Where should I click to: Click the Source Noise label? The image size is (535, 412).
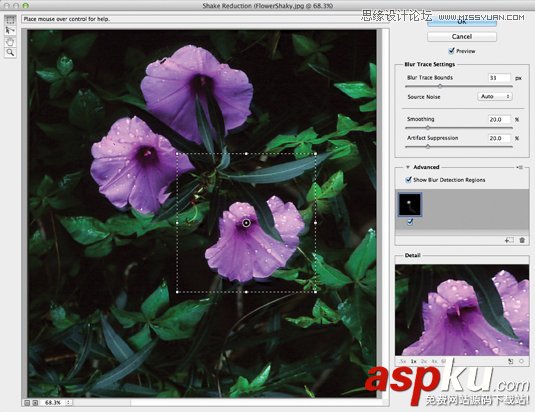click(x=423, y=97)
